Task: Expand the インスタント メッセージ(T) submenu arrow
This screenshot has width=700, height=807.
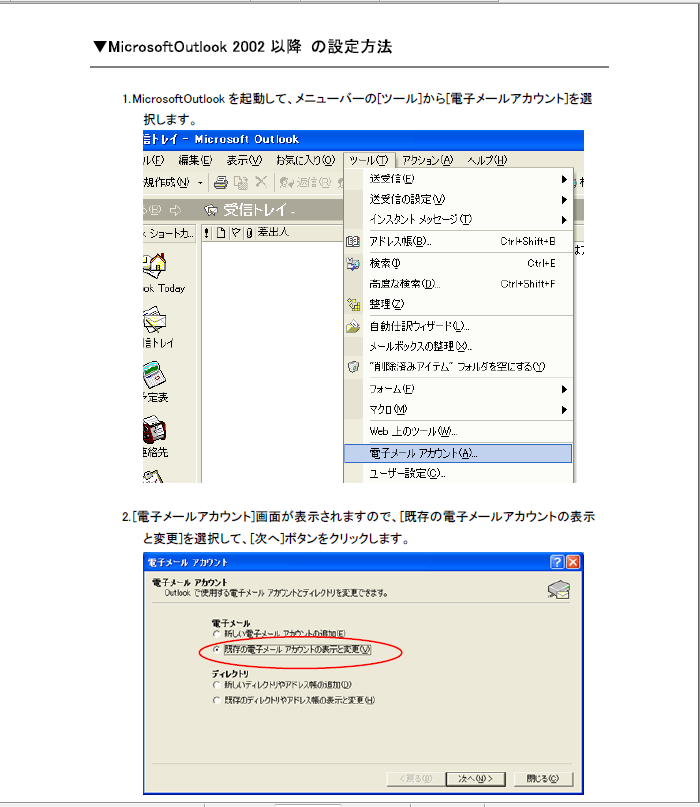Action: [564, 220]
